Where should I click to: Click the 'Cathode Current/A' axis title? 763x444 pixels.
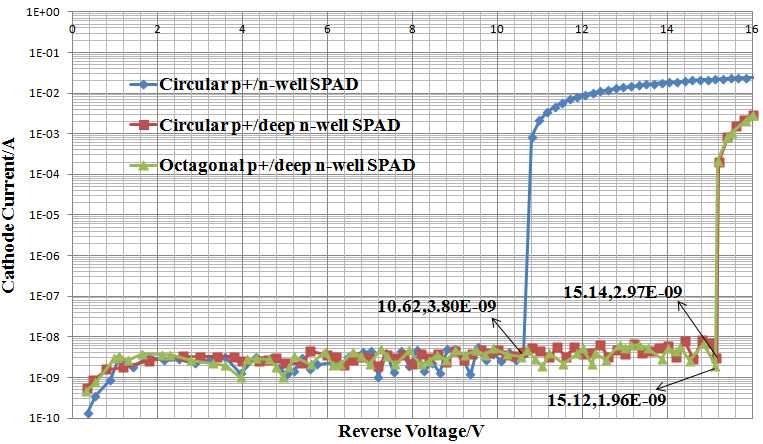point(8,215)
